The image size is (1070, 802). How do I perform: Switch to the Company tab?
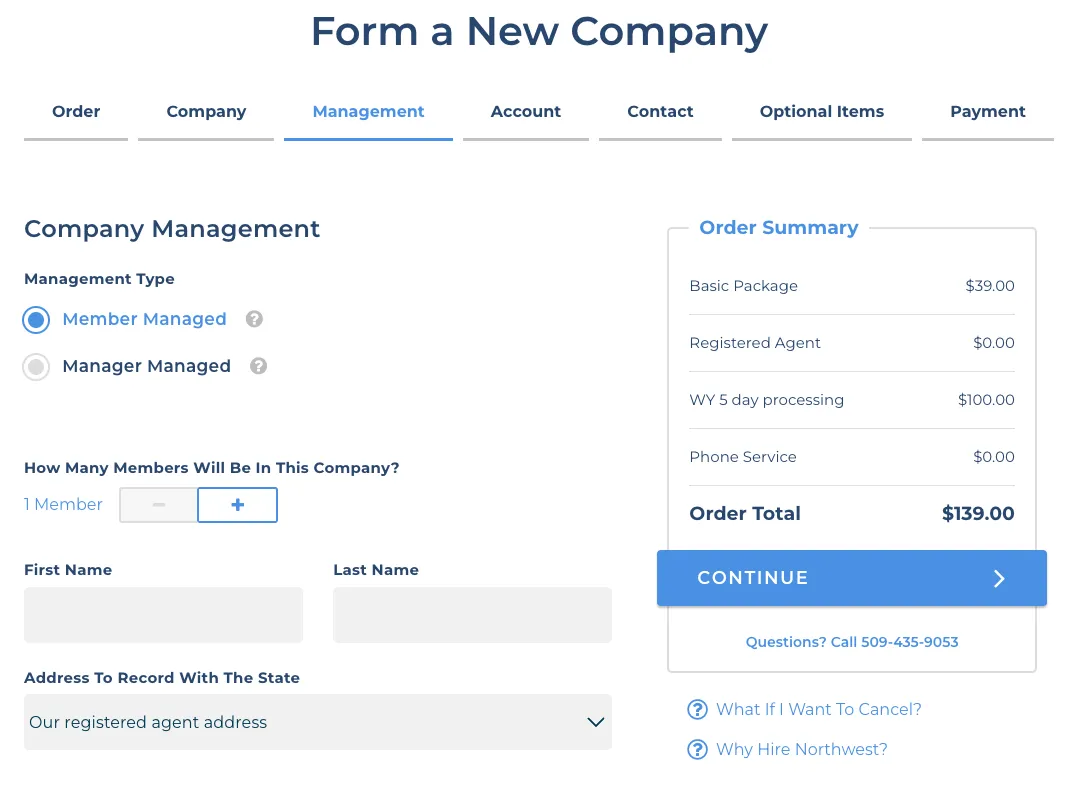[206, 111]
